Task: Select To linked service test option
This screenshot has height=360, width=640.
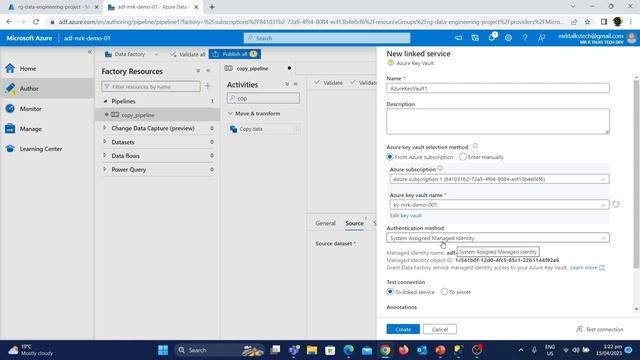Action: [390, 292]
